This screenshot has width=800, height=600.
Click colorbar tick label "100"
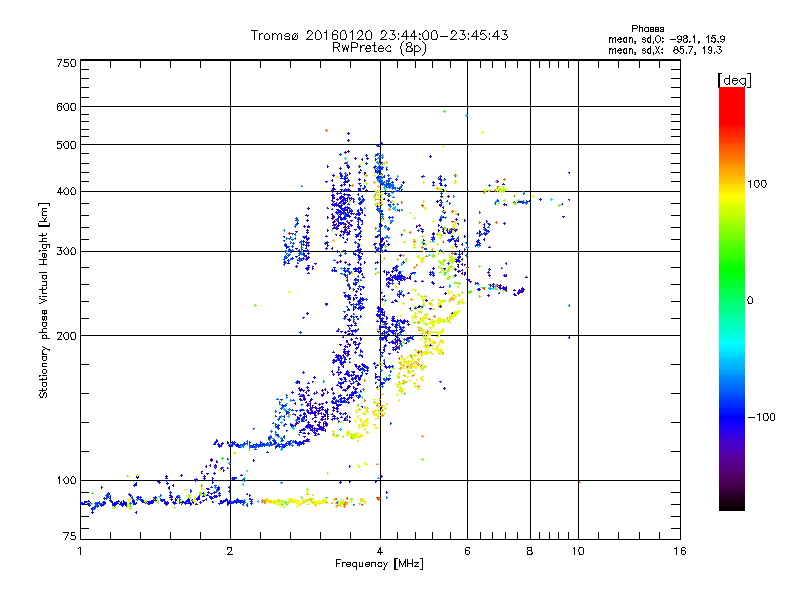757,184
